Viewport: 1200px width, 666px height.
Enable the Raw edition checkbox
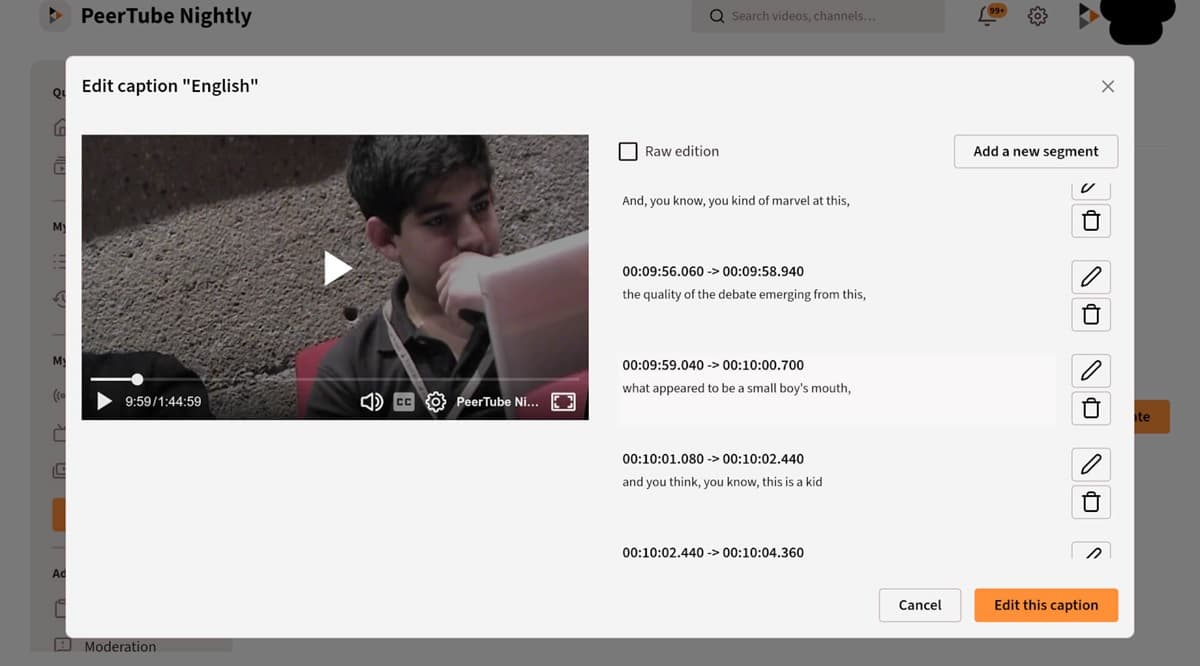(628, 152)
